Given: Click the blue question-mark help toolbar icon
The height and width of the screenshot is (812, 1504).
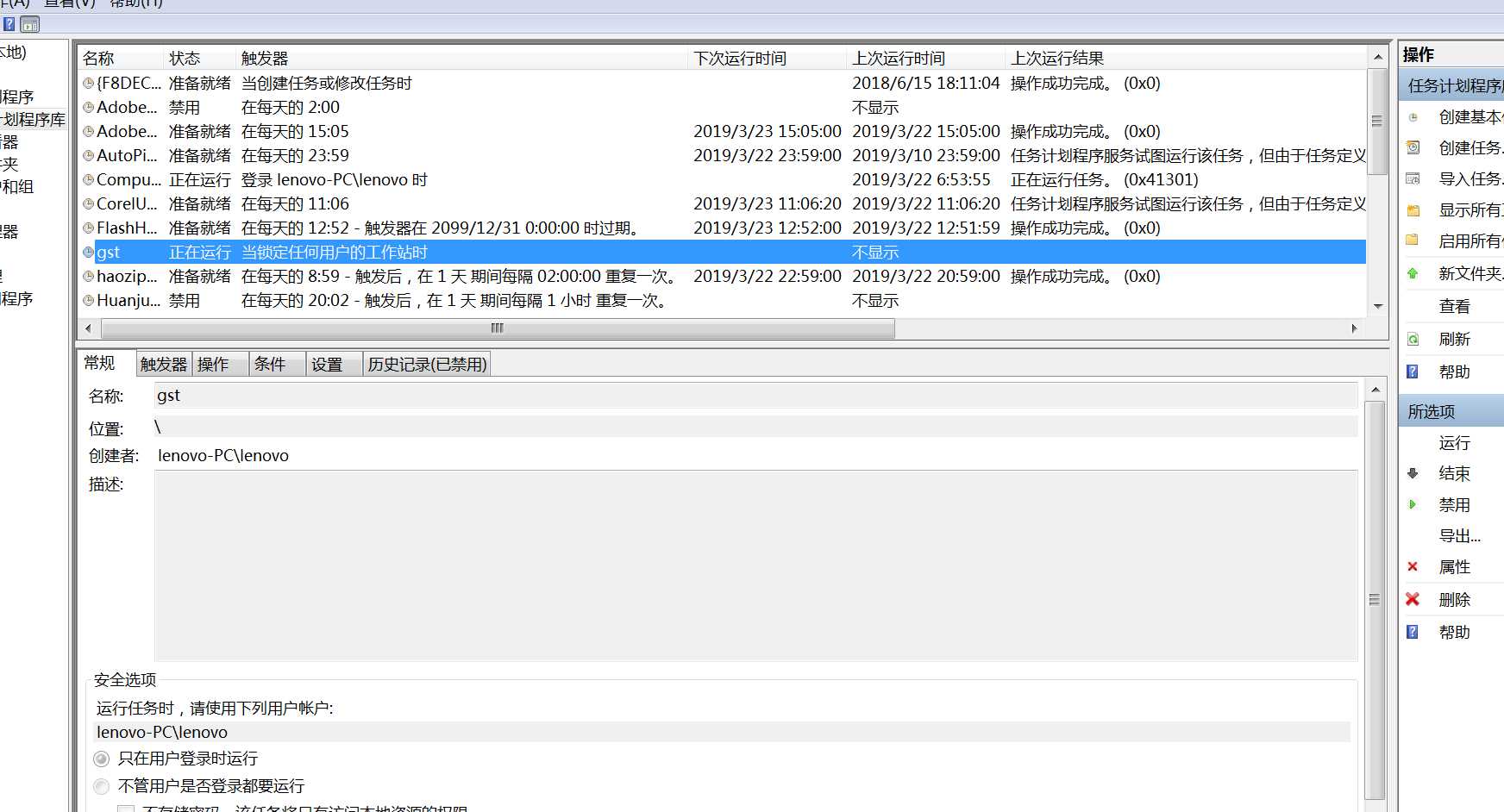Looking at the screenshot, I should coord(9,24).
